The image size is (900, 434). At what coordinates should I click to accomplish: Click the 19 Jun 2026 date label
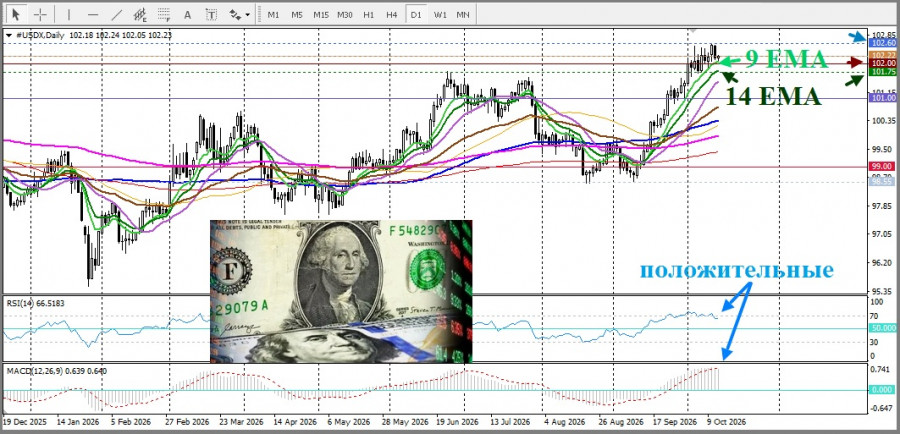point(456,421)
